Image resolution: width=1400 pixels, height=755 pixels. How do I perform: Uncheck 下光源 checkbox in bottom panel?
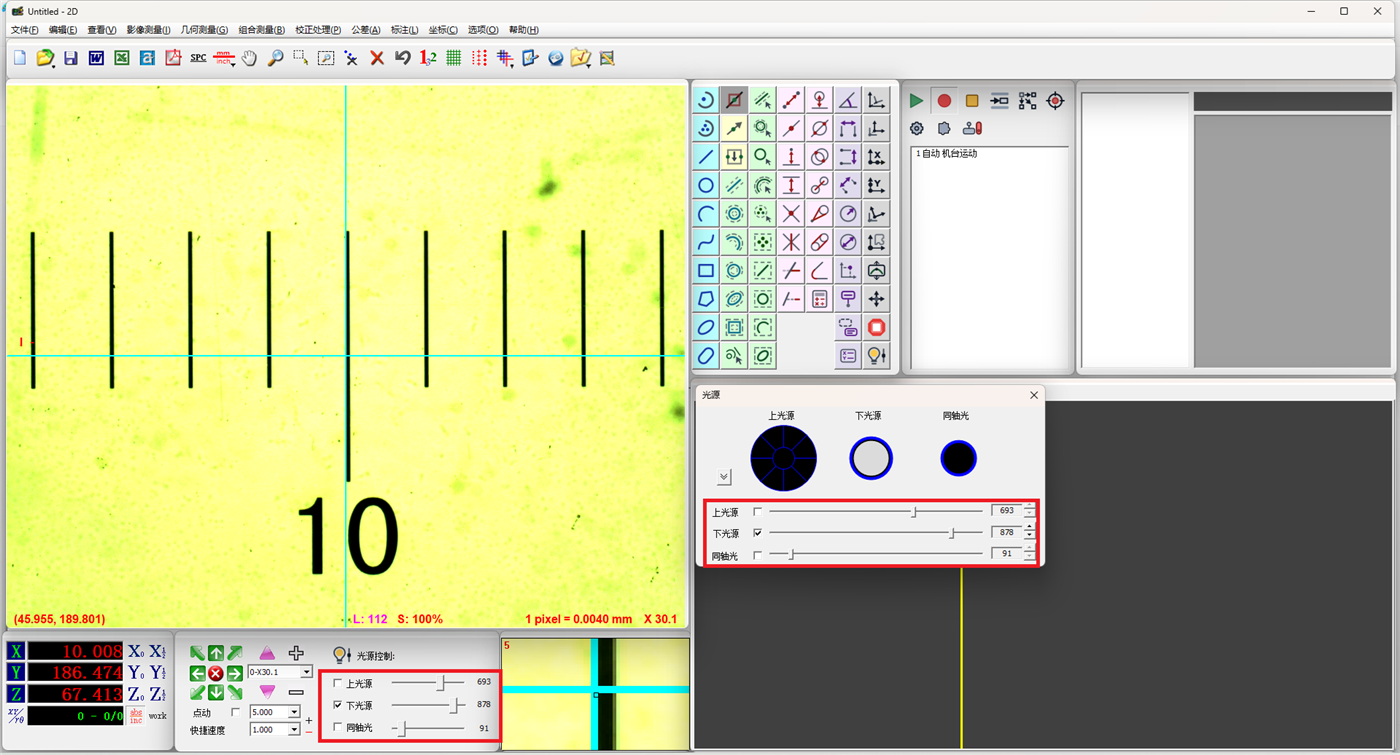[x=337, y=705]
